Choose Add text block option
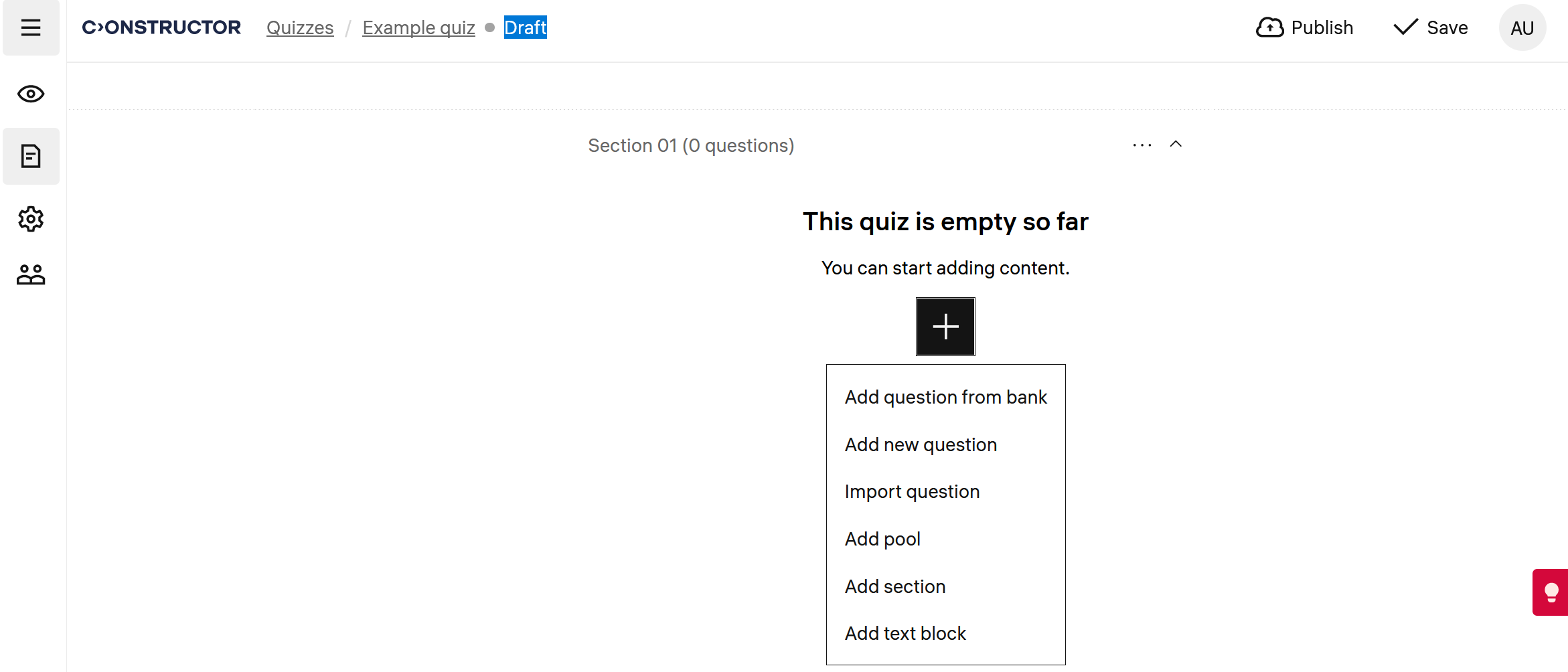The image size is (1568, 672). click(x=905, y=634)
